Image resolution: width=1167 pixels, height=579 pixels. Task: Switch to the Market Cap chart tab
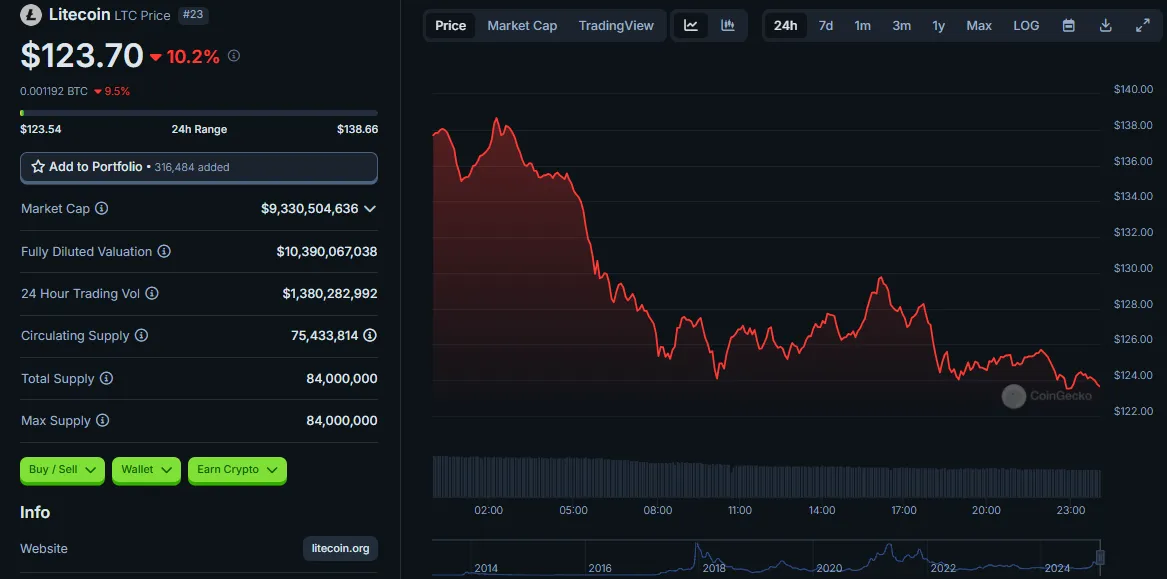coord(522,25)
